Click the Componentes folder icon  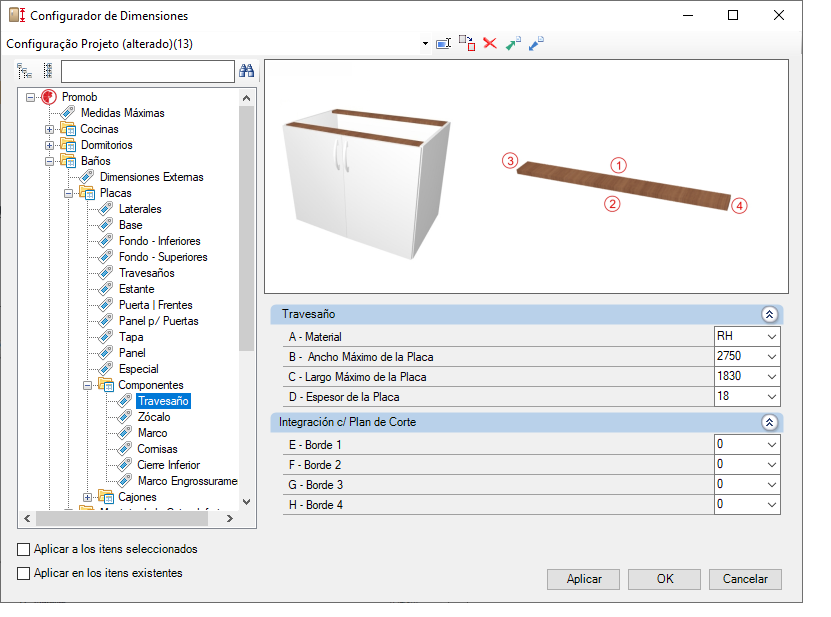click(x=106, y=385)
